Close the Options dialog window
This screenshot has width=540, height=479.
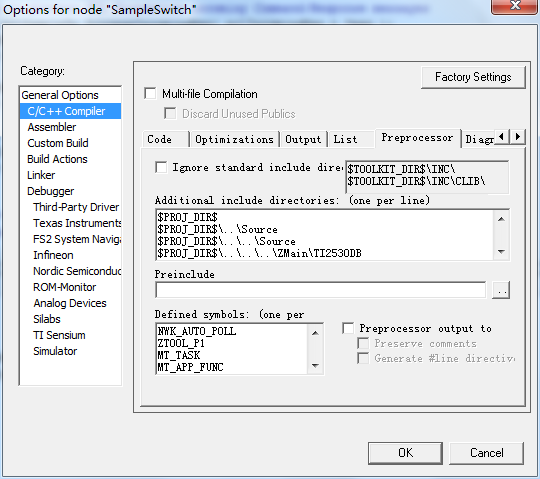pyautogui.click(x=515, y=6)
